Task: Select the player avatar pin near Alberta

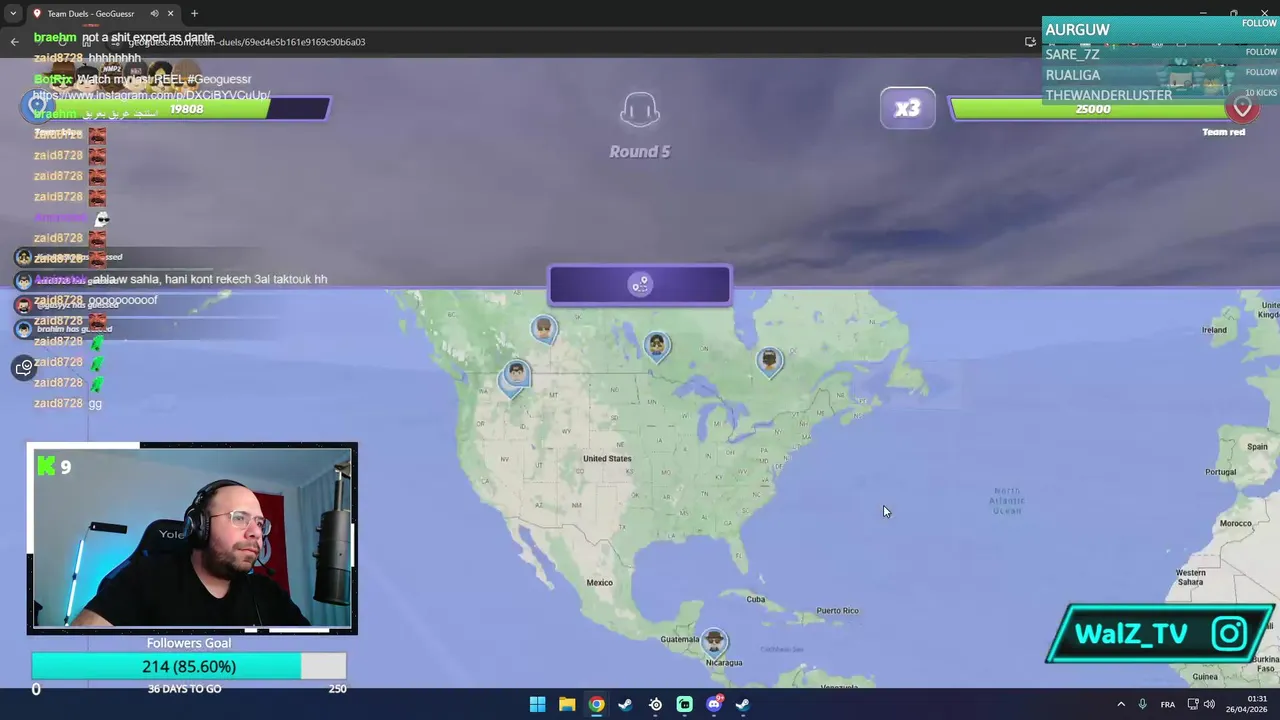Action: pos(543,329)
